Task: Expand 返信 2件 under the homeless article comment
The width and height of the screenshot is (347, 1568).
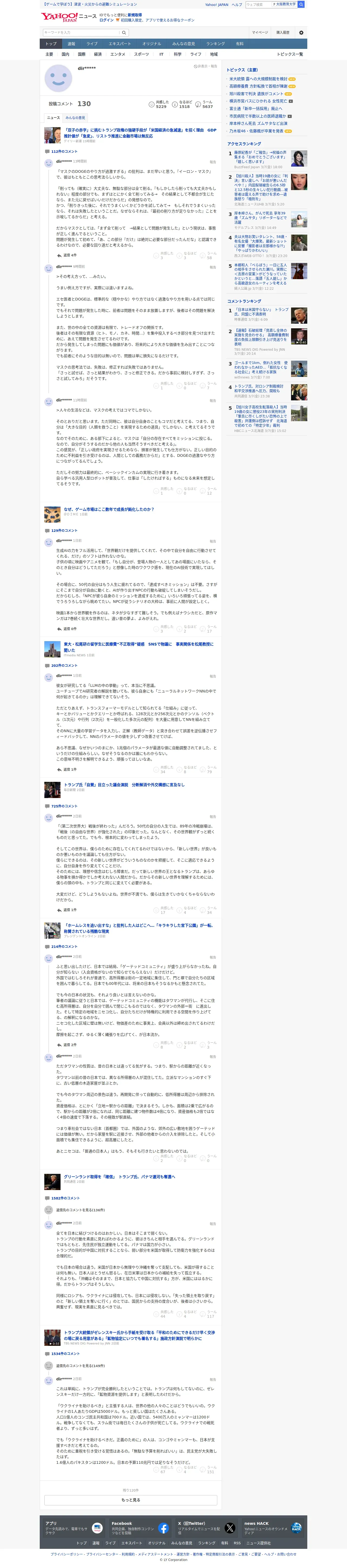Action: coord(67,1045)
